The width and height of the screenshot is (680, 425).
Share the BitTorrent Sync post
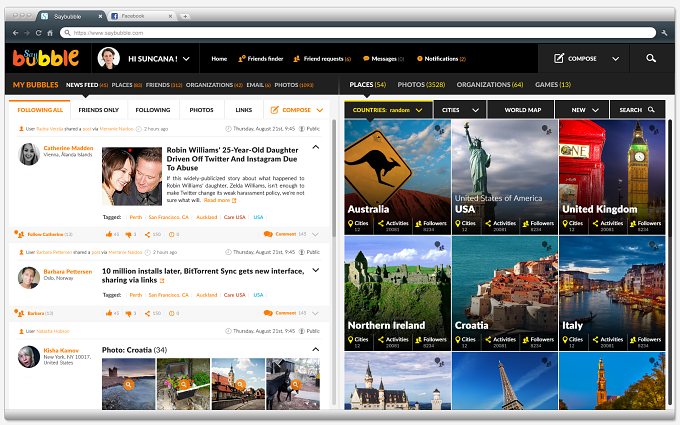click(147, 313)
